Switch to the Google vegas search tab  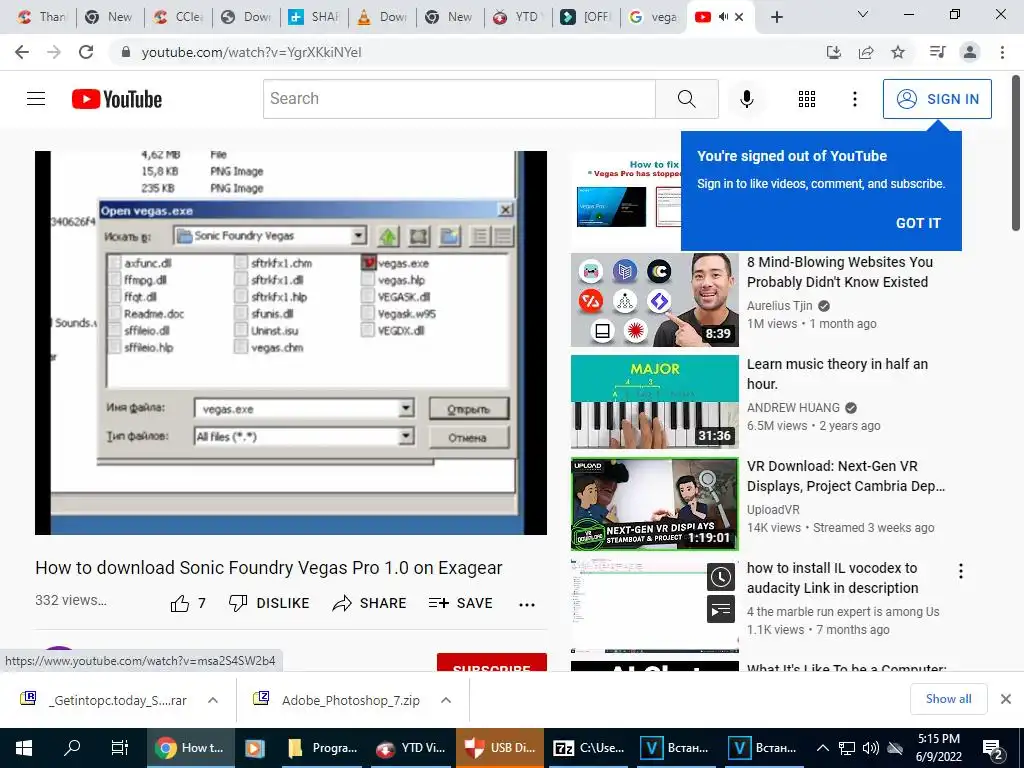(654, 17)
